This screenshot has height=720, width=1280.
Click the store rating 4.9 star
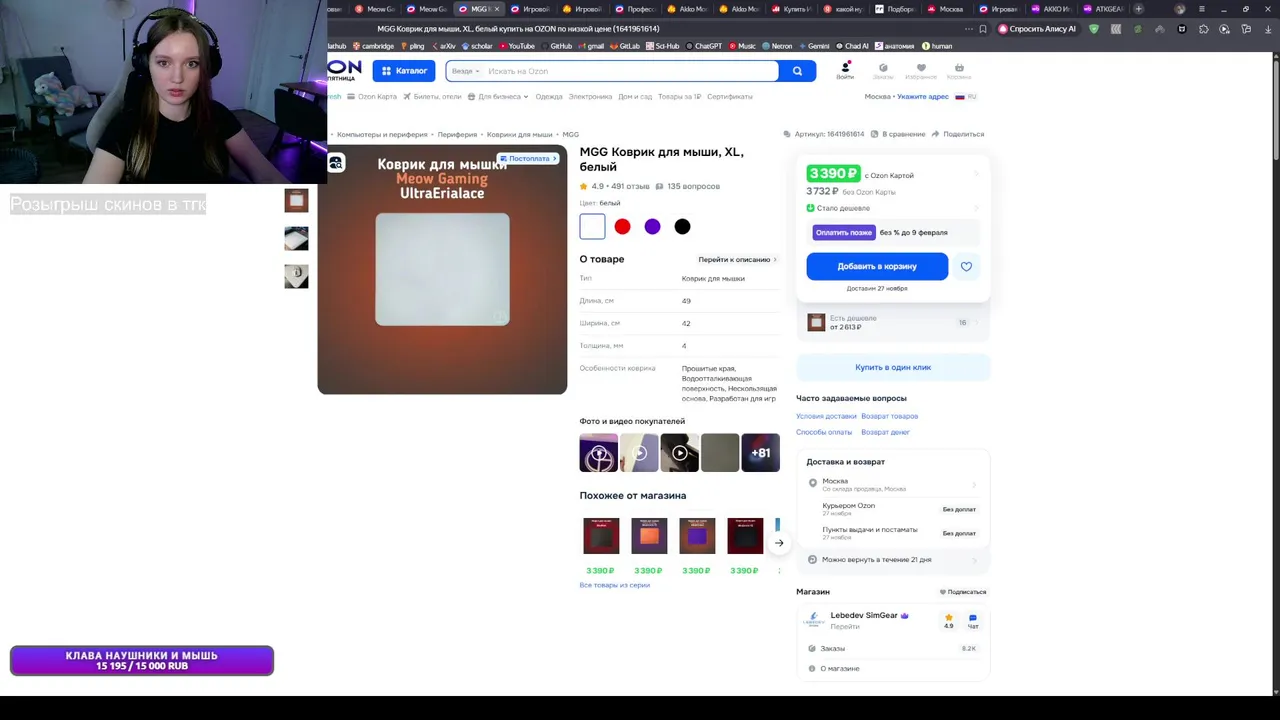click(948, 621)
